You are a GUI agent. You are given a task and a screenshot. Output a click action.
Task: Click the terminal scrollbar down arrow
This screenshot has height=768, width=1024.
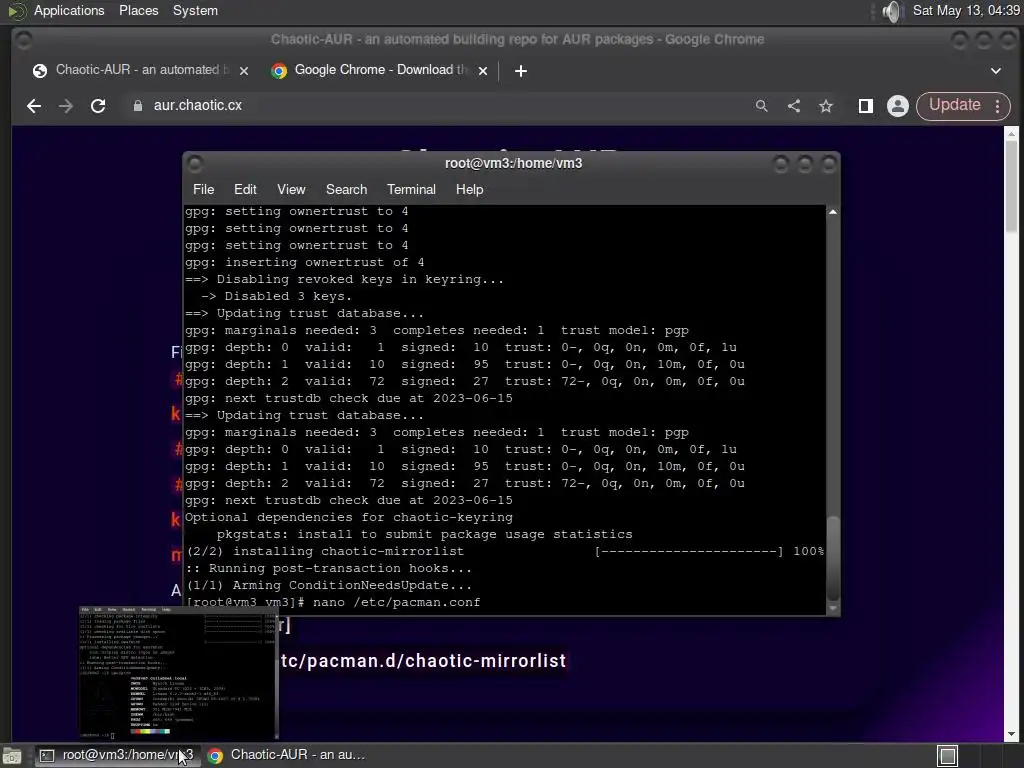click(833, 608)
